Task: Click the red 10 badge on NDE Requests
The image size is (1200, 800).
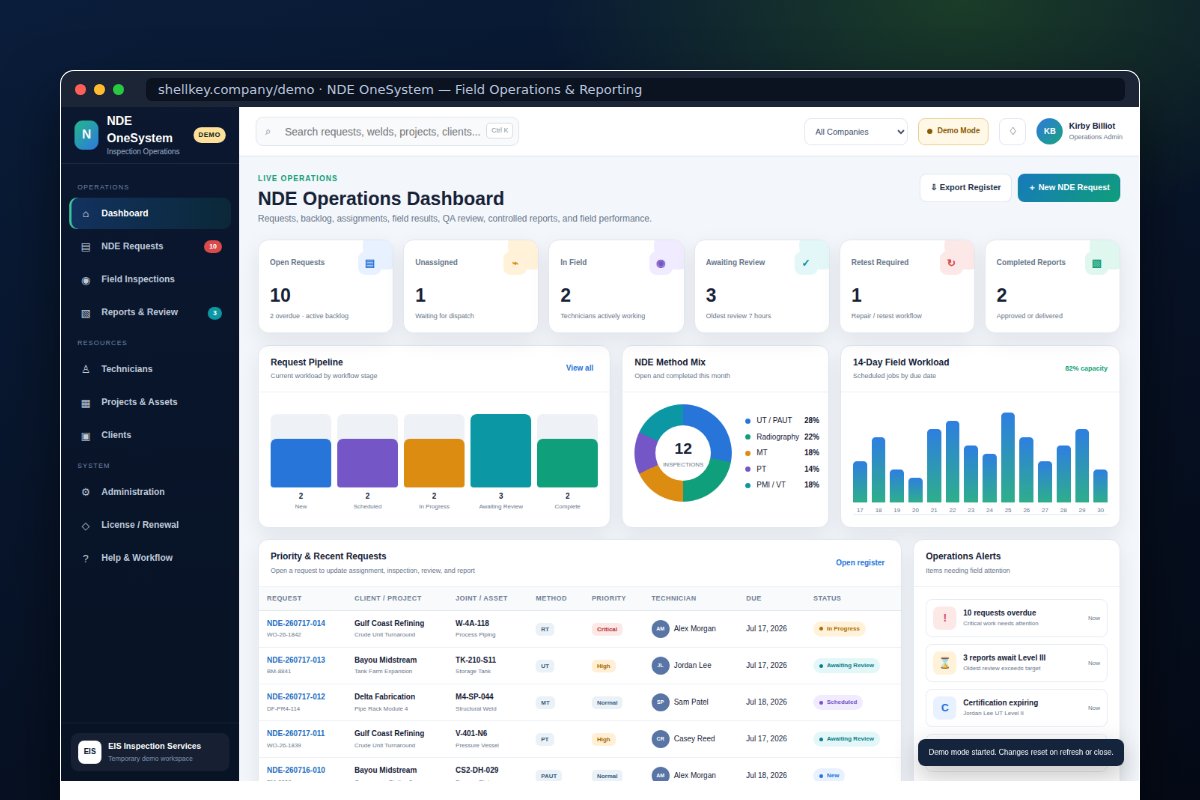Action: (x=213, y=246)
